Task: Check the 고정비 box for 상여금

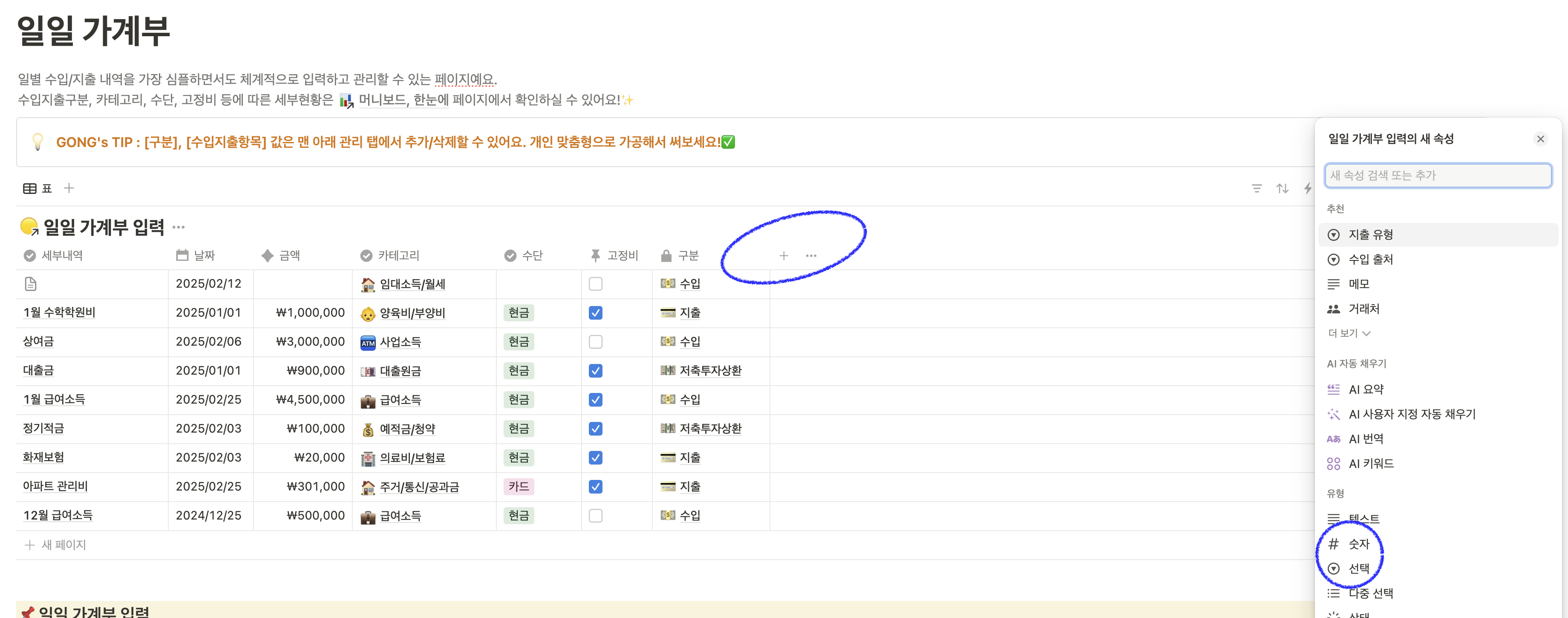Action: [x=595, y=341]
